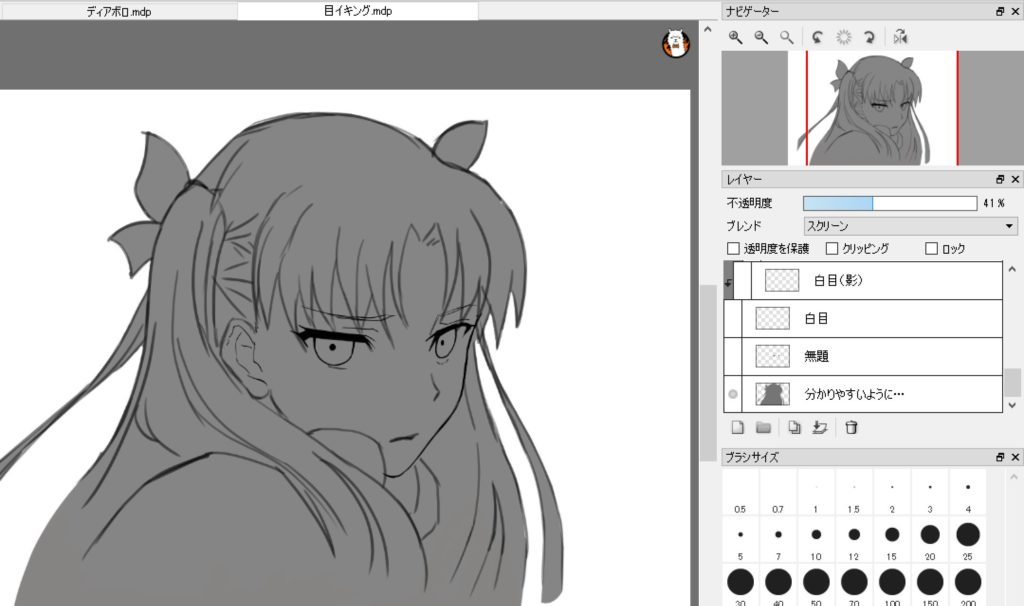Flip the canvas view horizontally
This screenshot has width=1024, height=606.
coord(900,37)
